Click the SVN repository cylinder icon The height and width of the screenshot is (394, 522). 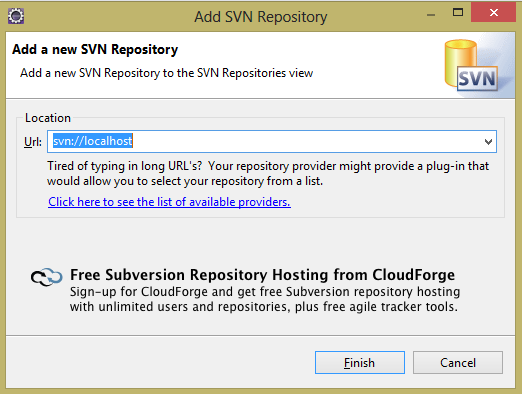click(x=471, y=65)
